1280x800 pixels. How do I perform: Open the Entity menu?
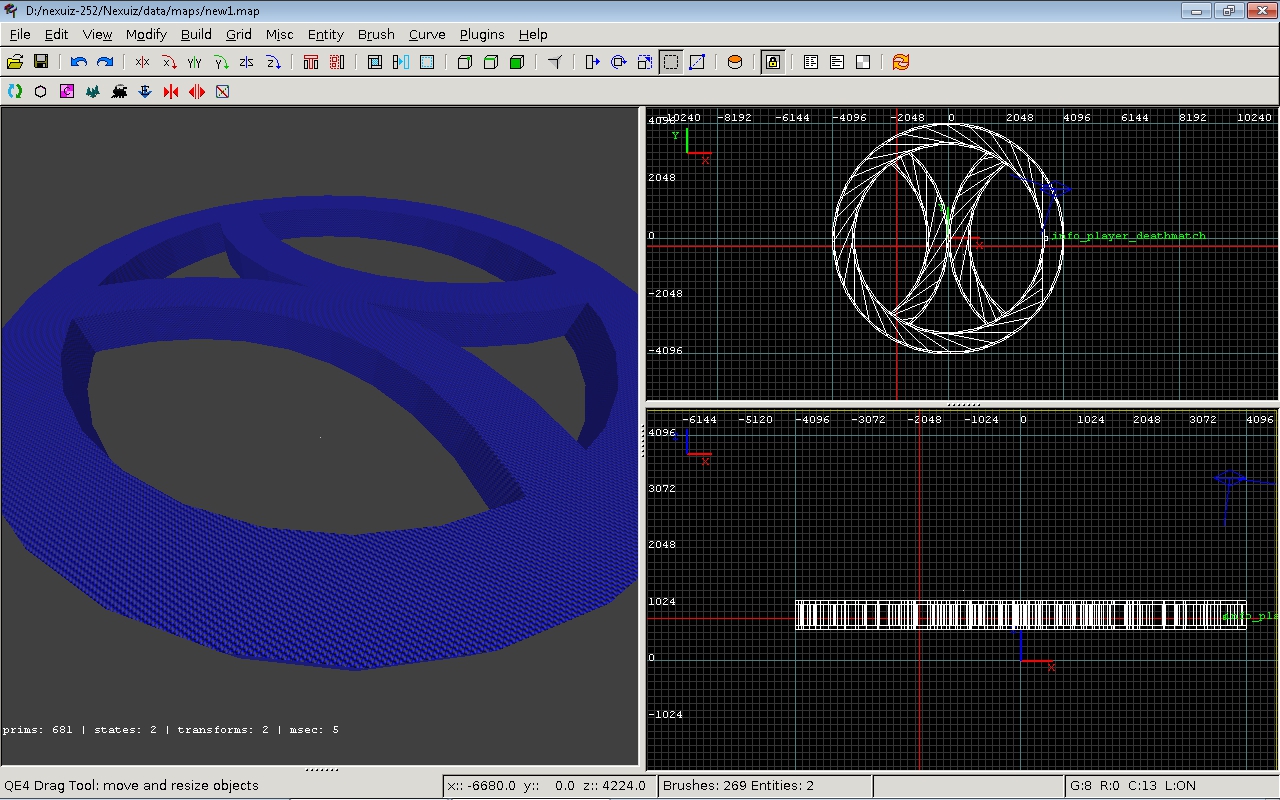click(x=326, y=34)
